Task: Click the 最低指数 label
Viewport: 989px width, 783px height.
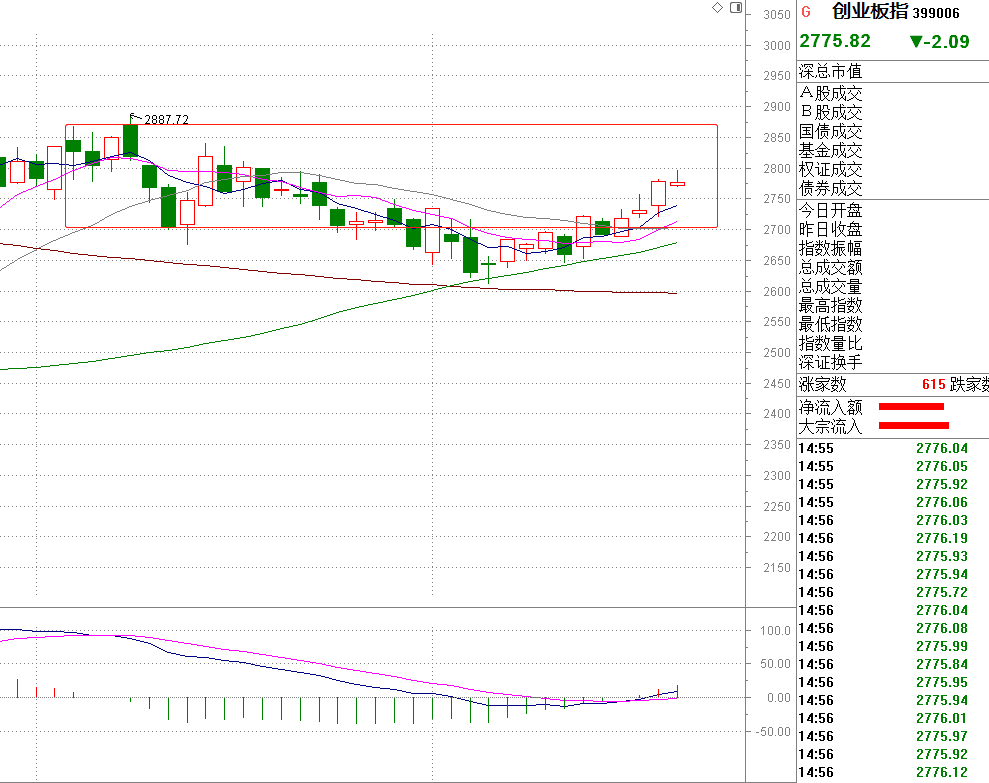Action: click(830, 324)
